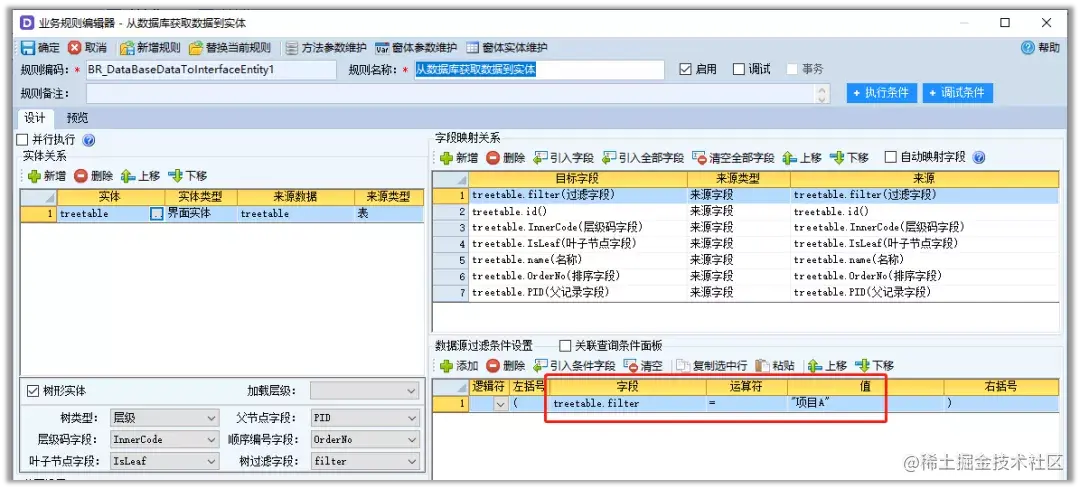
Task: Click the 规则备注 field spinner arrows
Action: [822, 93]
